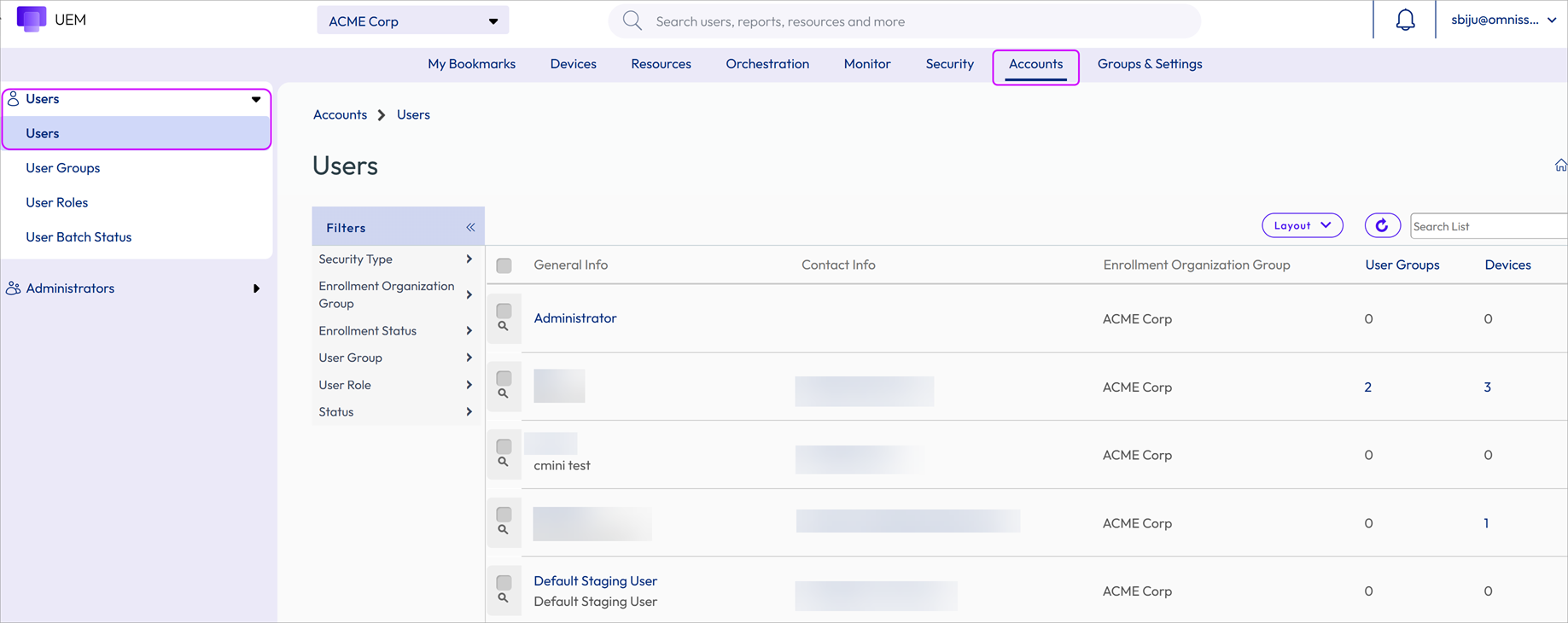Sort by User Groups column header
The image size is (1568, 623).
(x=1402, y=265)
